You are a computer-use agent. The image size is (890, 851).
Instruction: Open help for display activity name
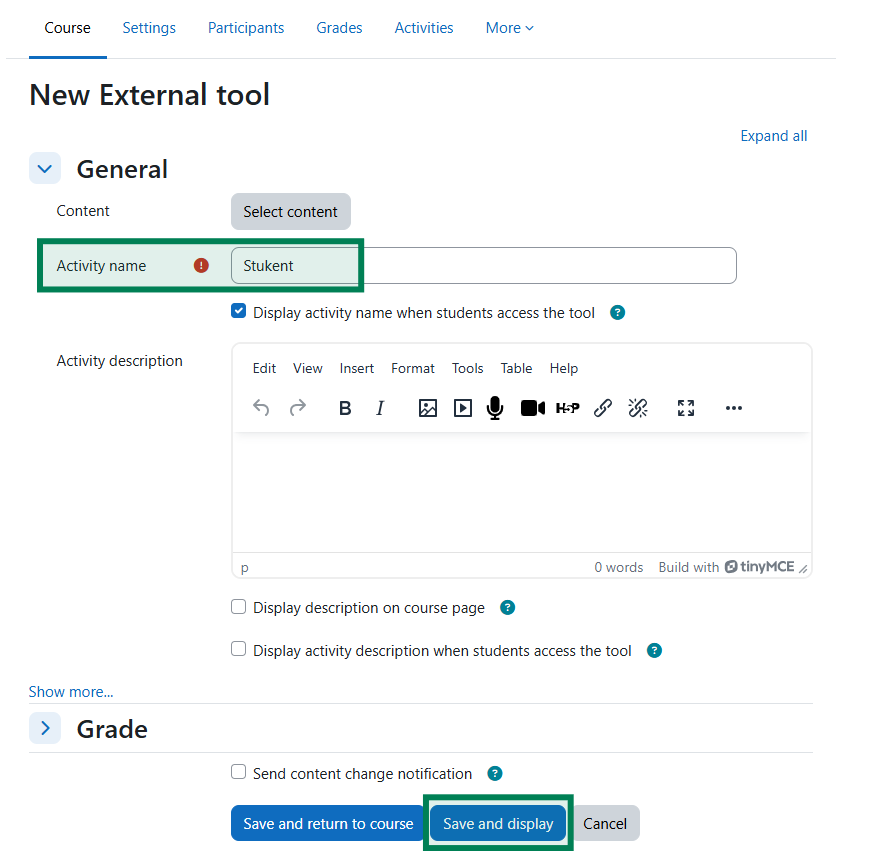(617, 312)
